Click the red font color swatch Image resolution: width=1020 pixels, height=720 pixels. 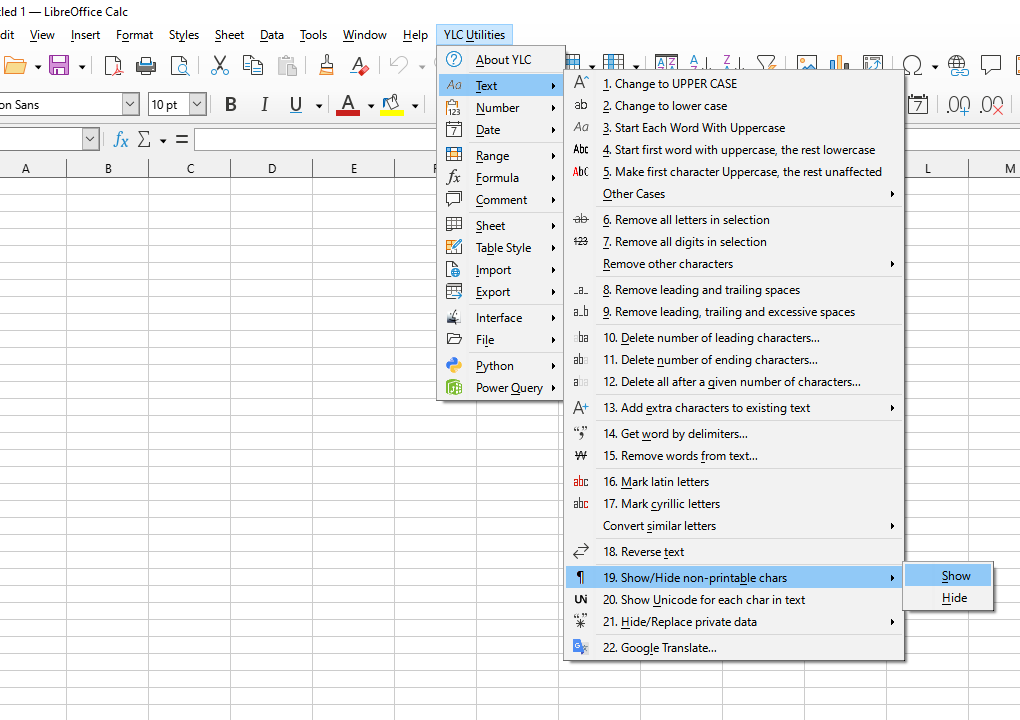click(x=347, y=105)
